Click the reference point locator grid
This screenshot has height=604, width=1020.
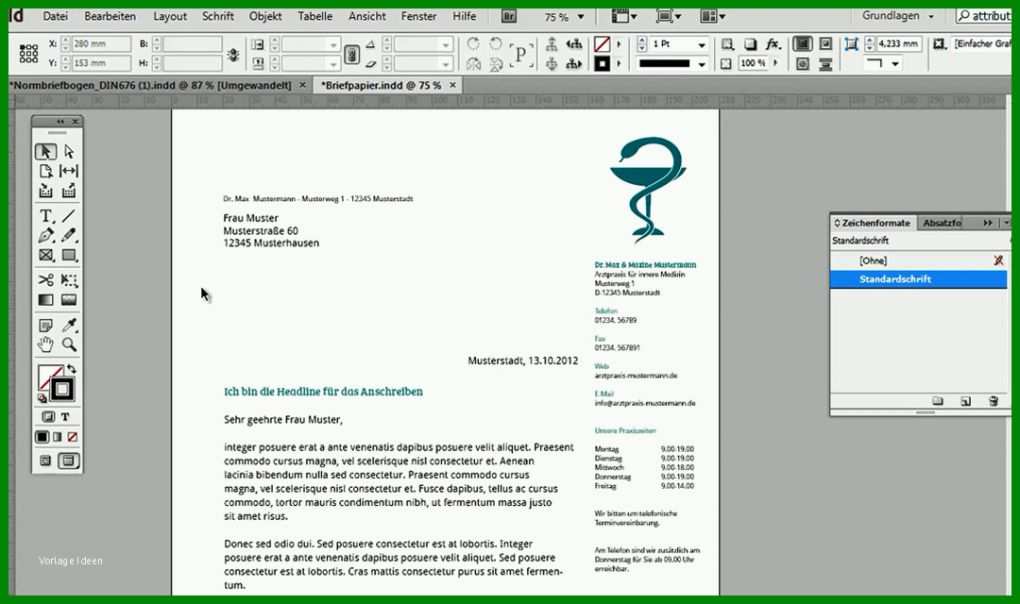coord(29,53)
